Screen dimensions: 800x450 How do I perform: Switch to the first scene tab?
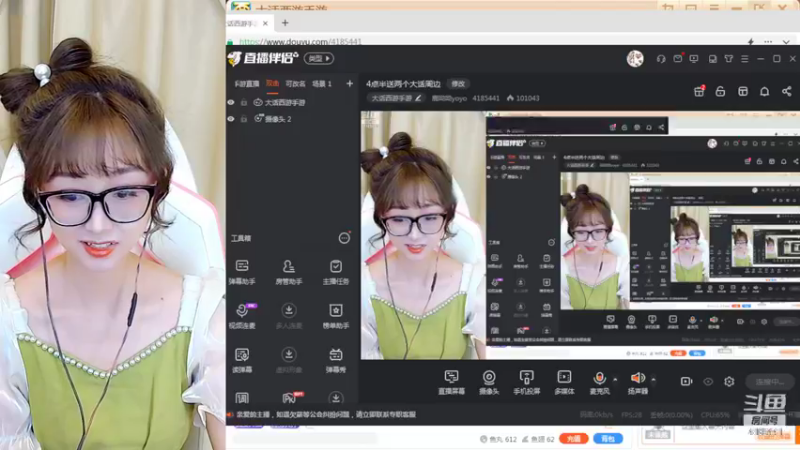tap(247, 84)
